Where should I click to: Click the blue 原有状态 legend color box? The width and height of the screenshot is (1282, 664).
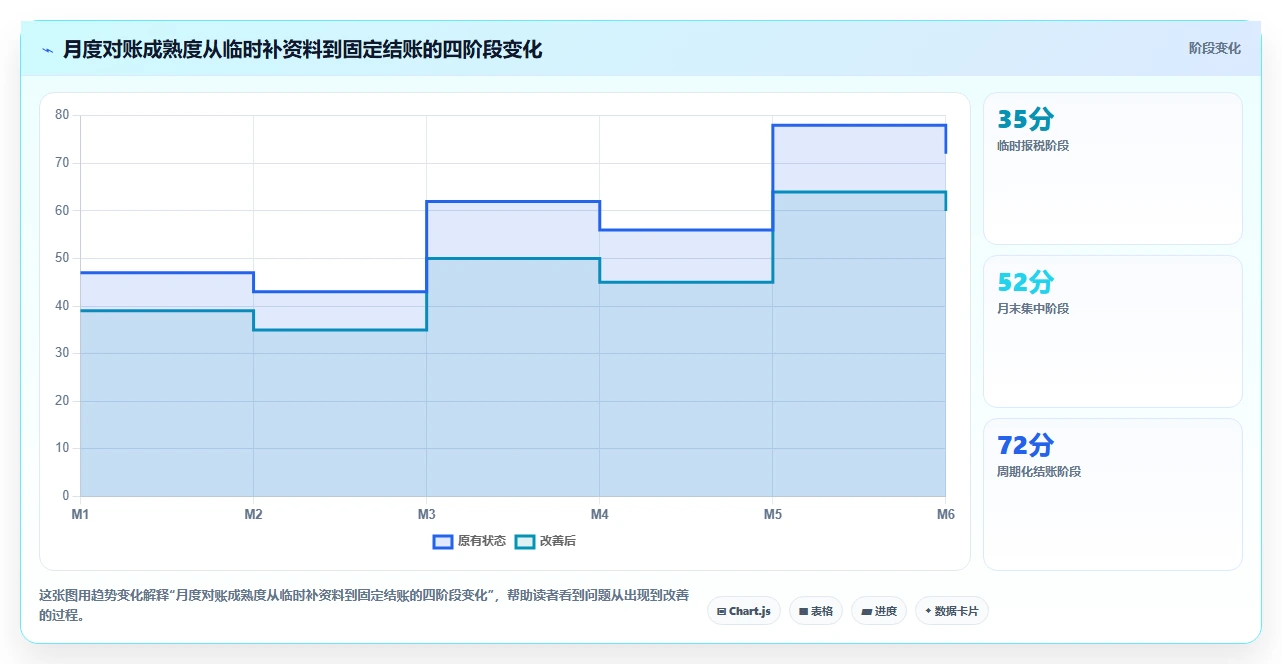click(443, 541)
